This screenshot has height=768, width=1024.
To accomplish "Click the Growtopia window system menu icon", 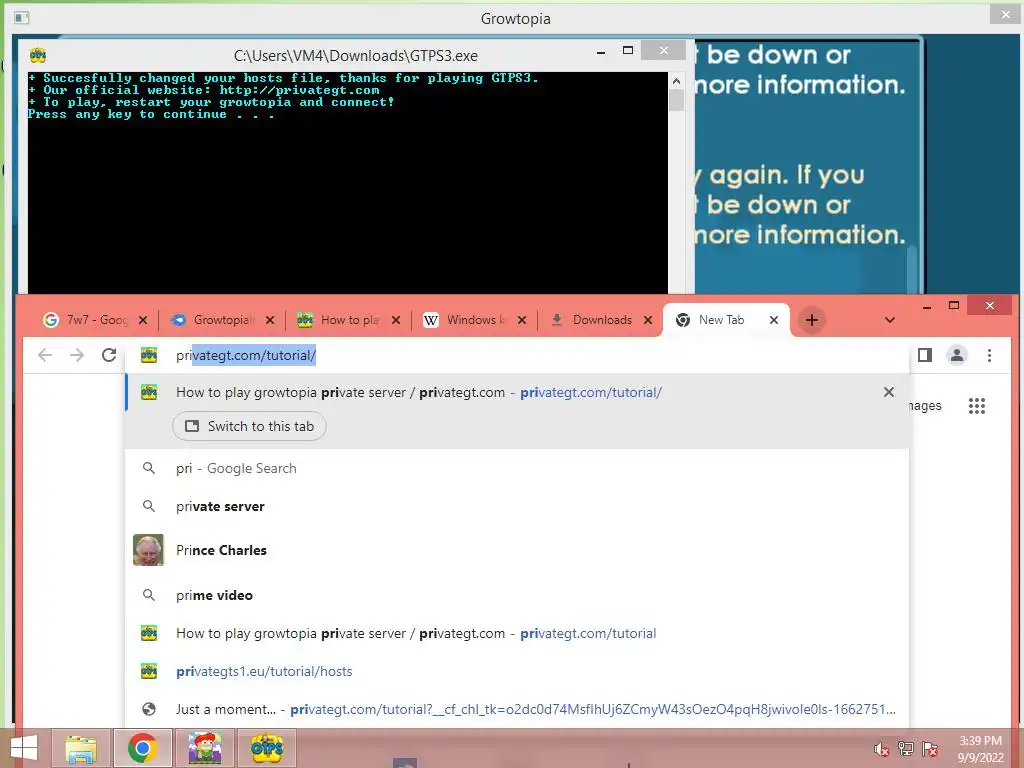I will 21,18.
